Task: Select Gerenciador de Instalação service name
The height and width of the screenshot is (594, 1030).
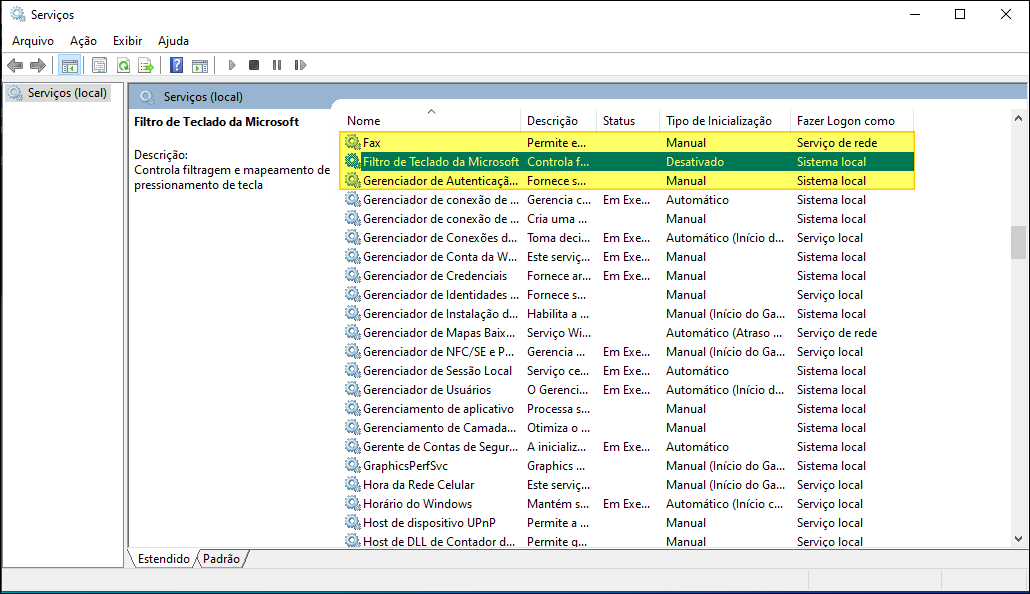Action: click(x=440, y=314)
